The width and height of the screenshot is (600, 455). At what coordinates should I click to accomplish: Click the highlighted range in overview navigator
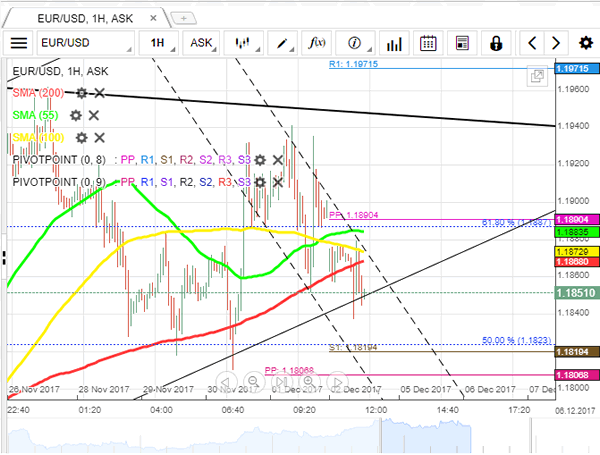tap(426, 436)
